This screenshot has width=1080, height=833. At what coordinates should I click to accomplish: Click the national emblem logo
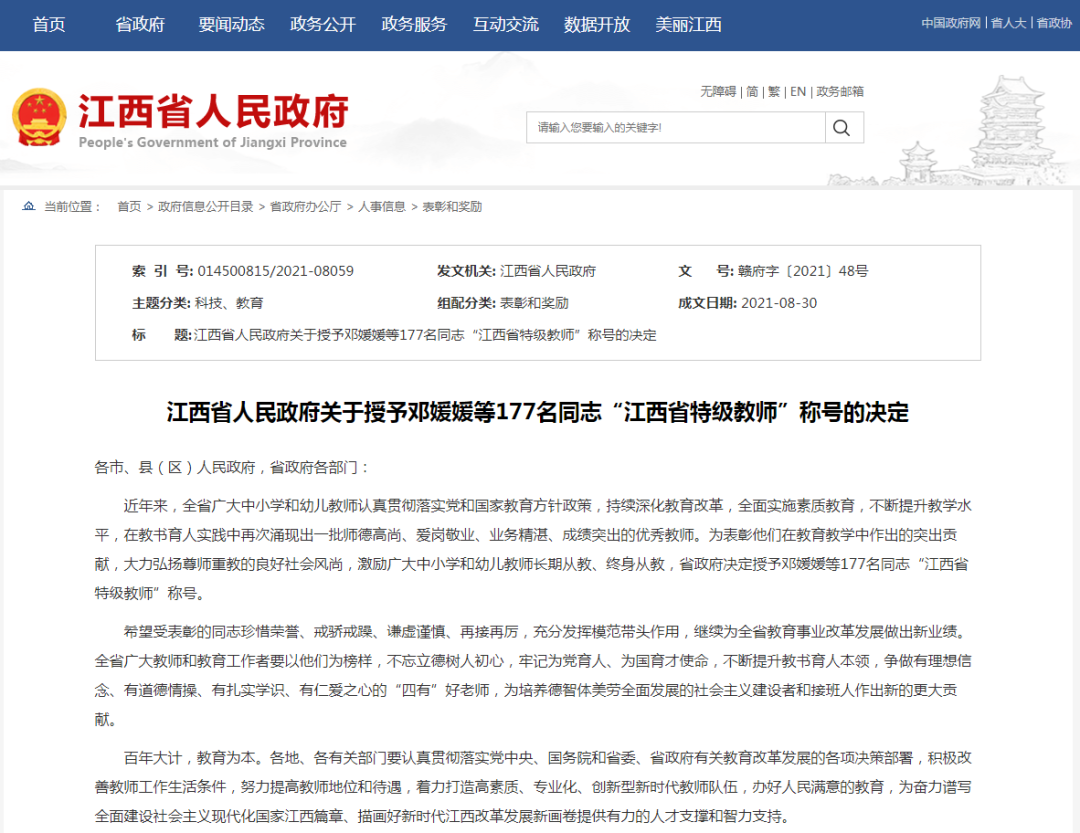[x=38, y=119]
